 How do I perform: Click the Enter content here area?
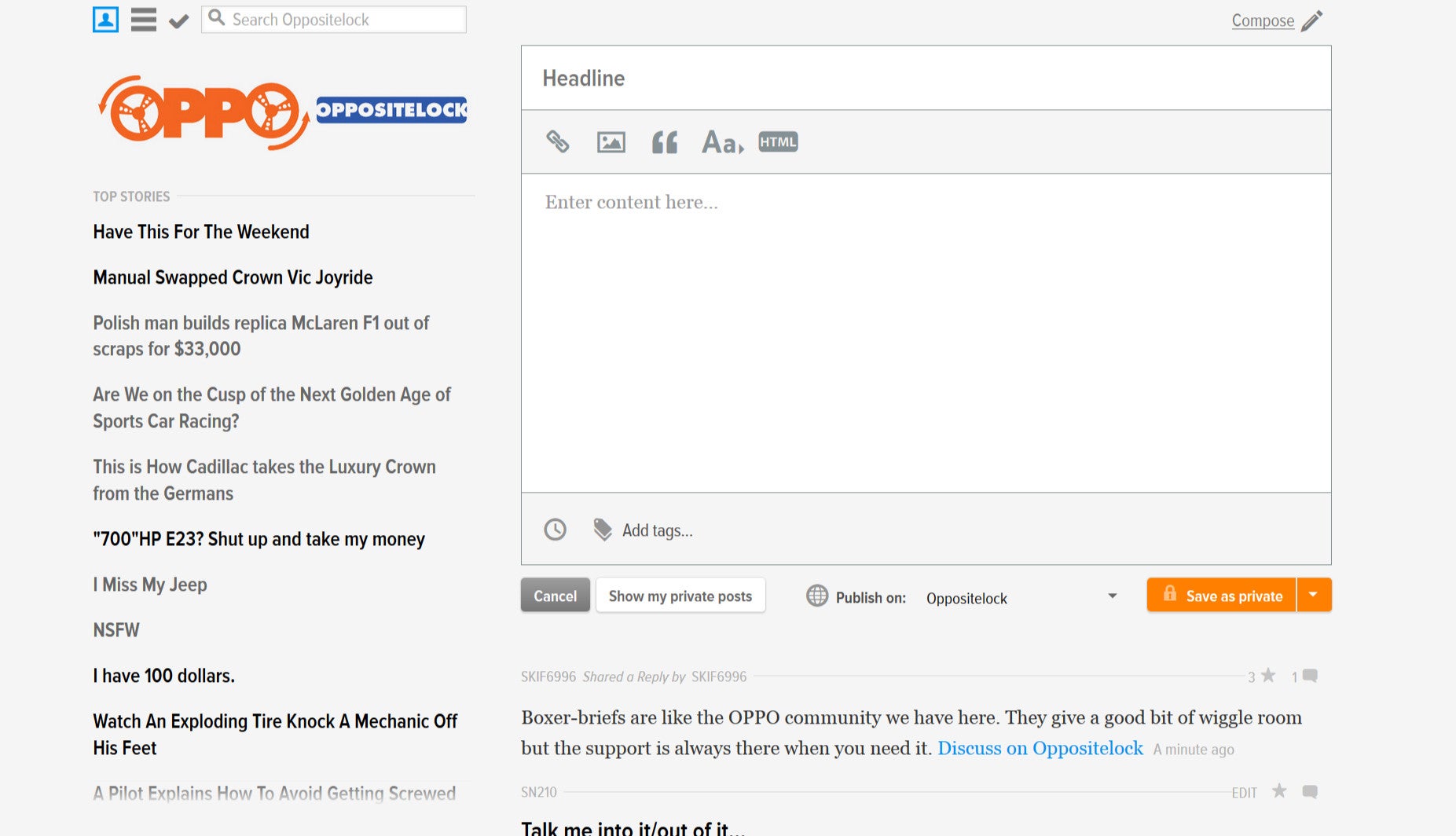point(926,332)
